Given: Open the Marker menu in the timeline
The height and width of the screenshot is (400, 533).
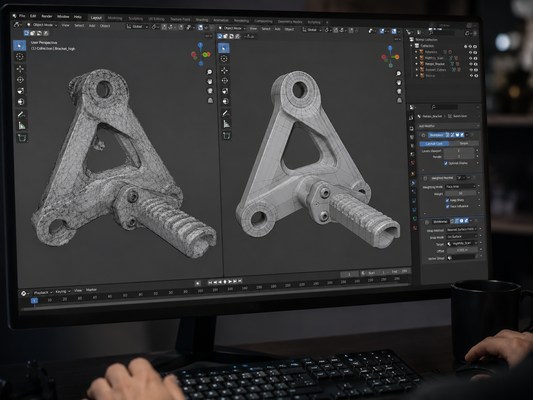Looking at the screenshot, I should click(x=91, y=290).
